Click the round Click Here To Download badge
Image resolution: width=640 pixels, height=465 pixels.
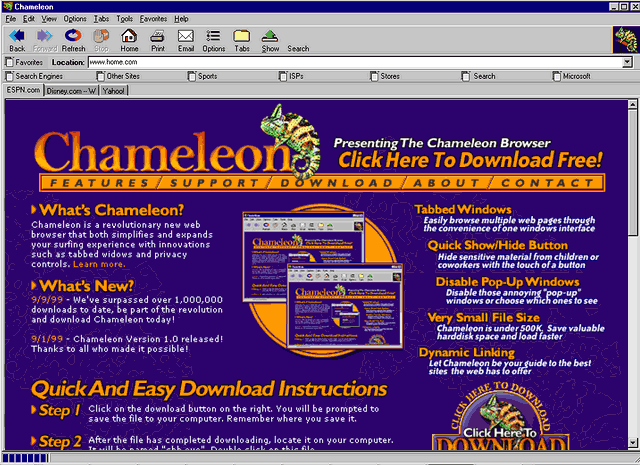[500, 417]
